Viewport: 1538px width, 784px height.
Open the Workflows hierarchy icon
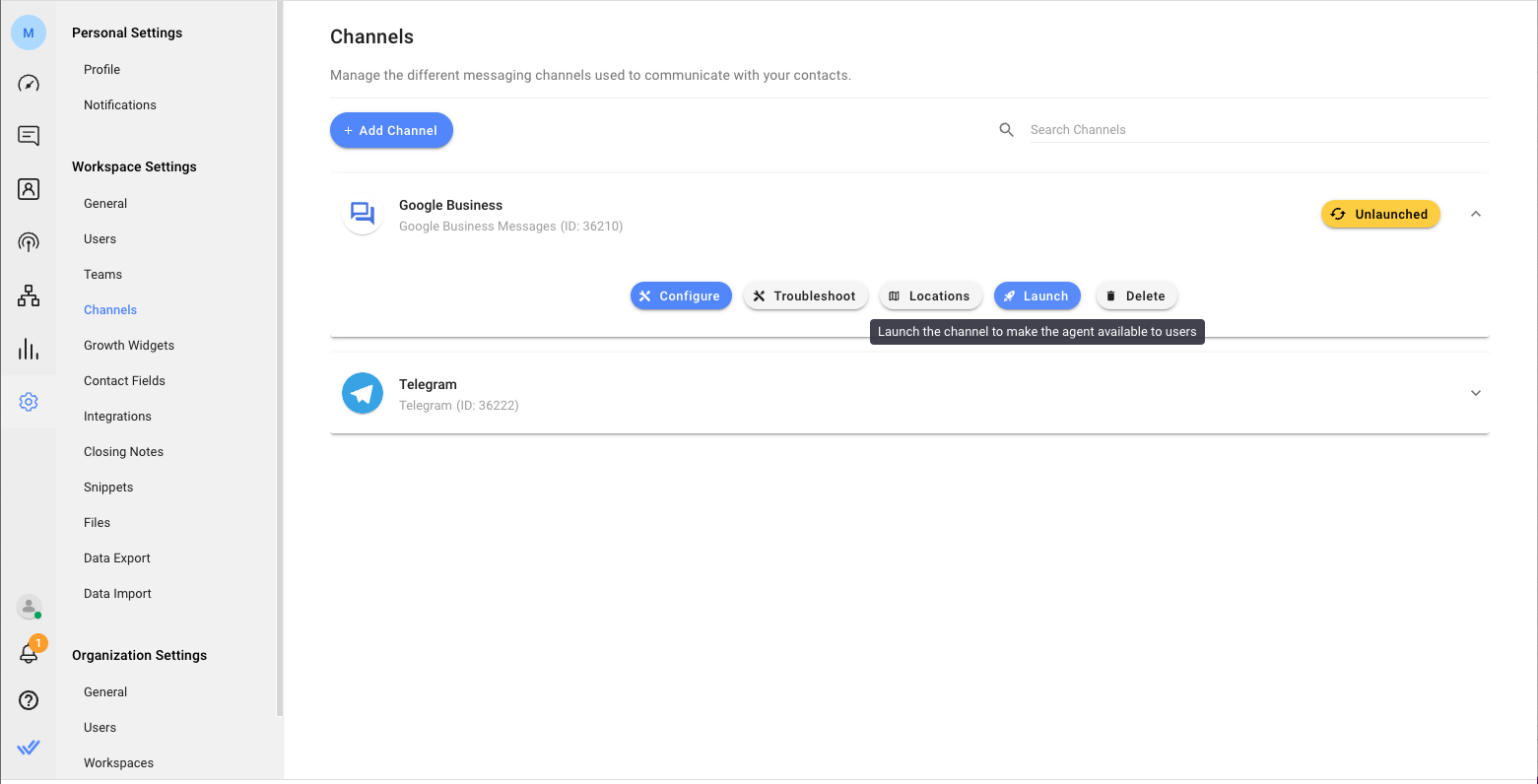29,295
